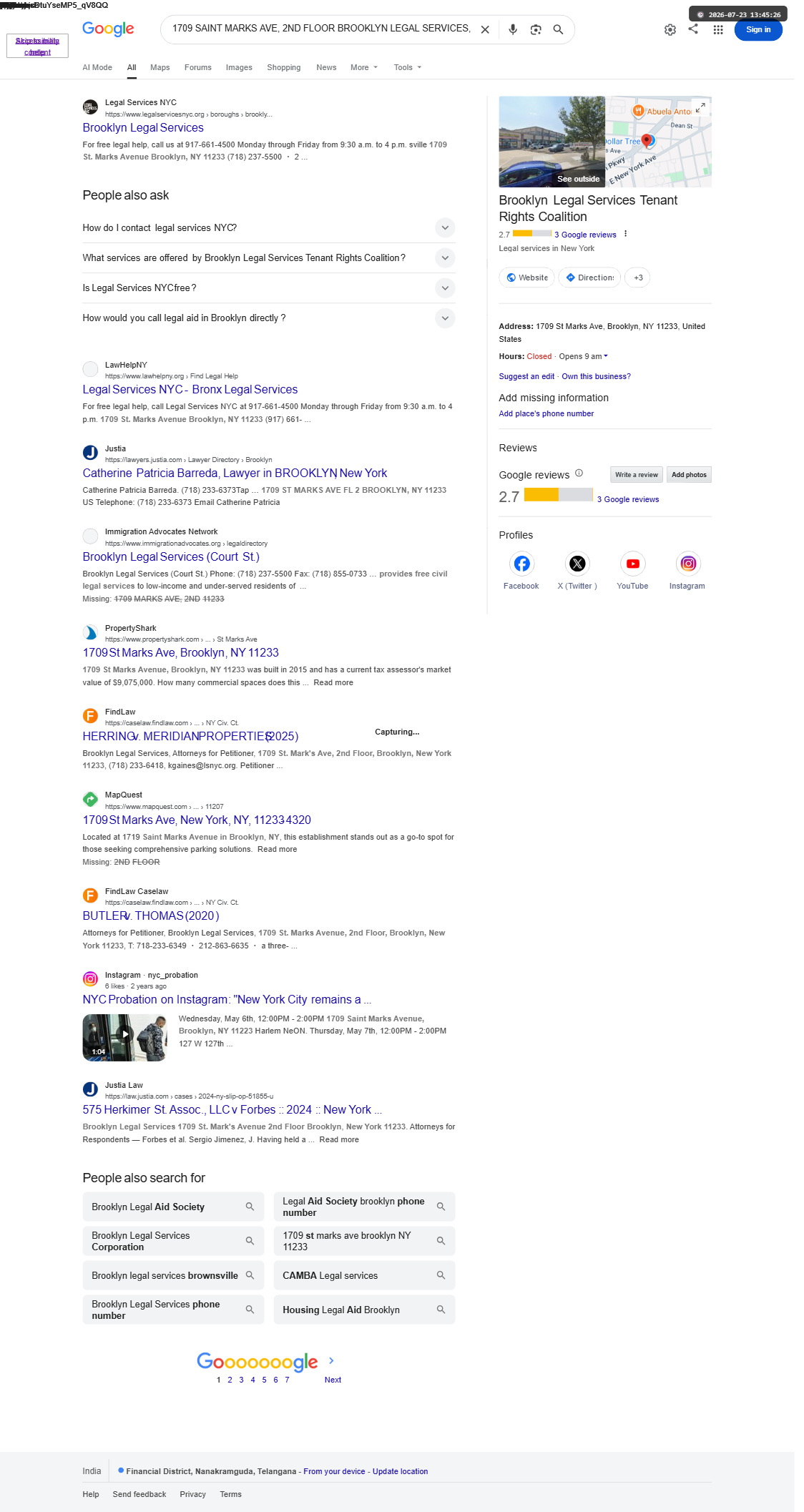Image resolution: width=804 pixels, height=1512 pixels.
Task: Open the Google apps grid icon
Action: tap(718, 30)
